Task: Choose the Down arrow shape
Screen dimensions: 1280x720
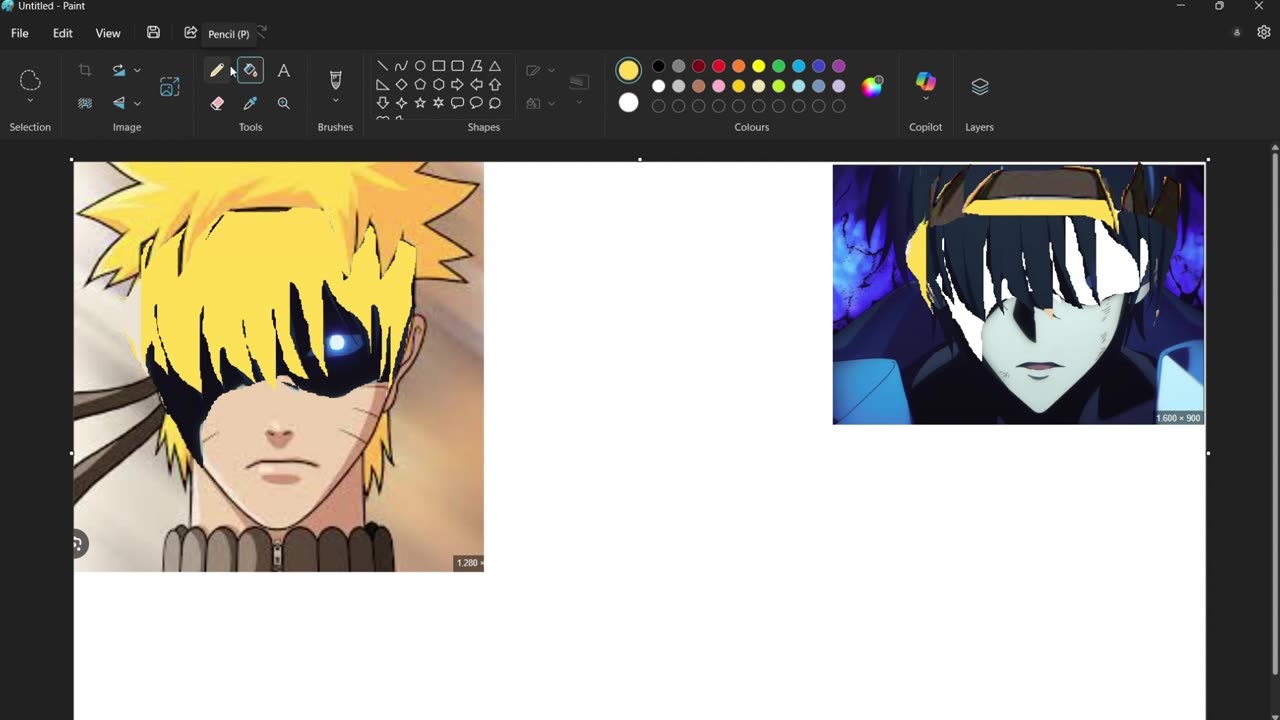Action: pyautogui.click(x=383, y=103)
